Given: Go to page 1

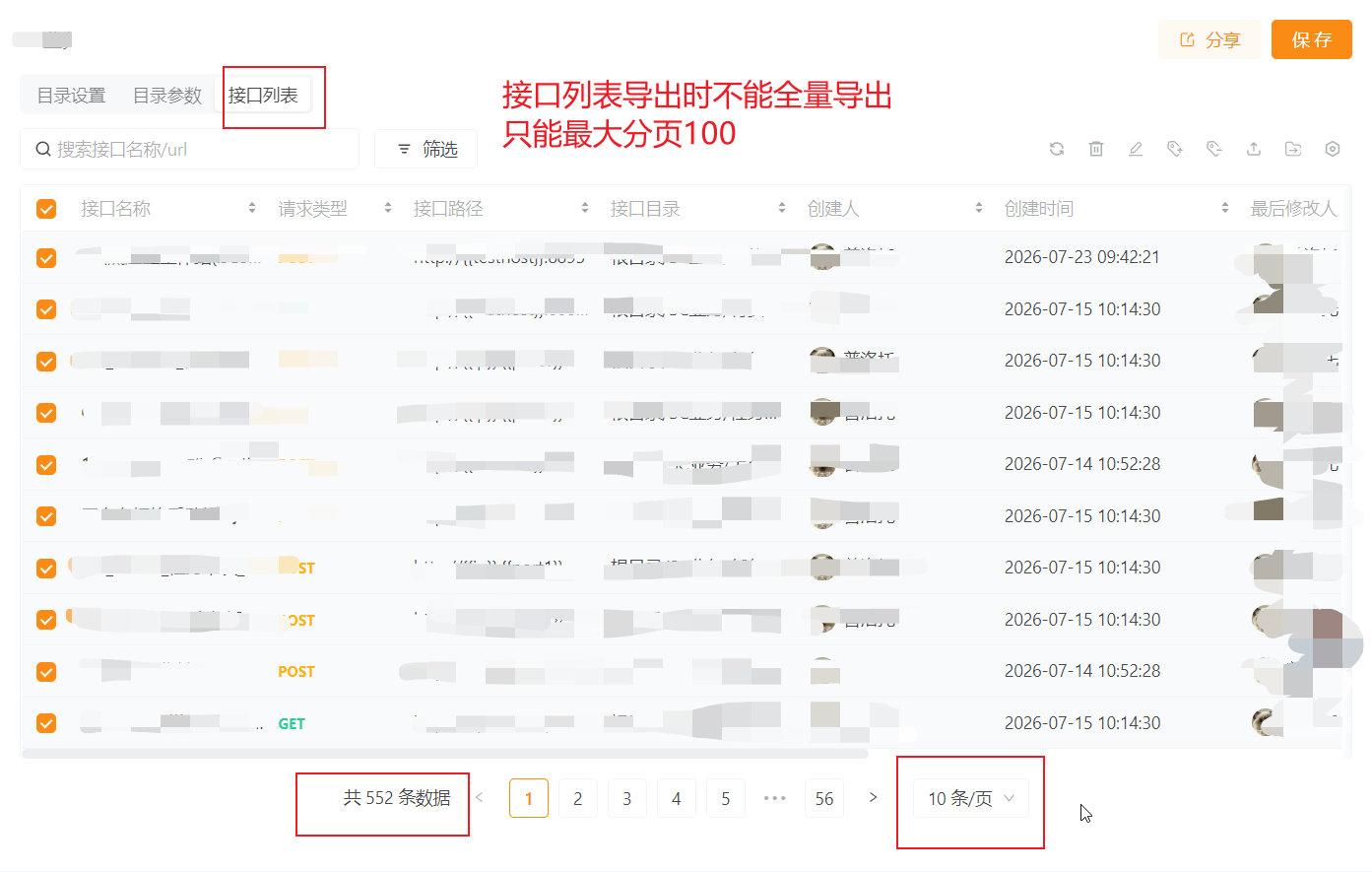Looking at the screenshot, I should click(529, 798).
